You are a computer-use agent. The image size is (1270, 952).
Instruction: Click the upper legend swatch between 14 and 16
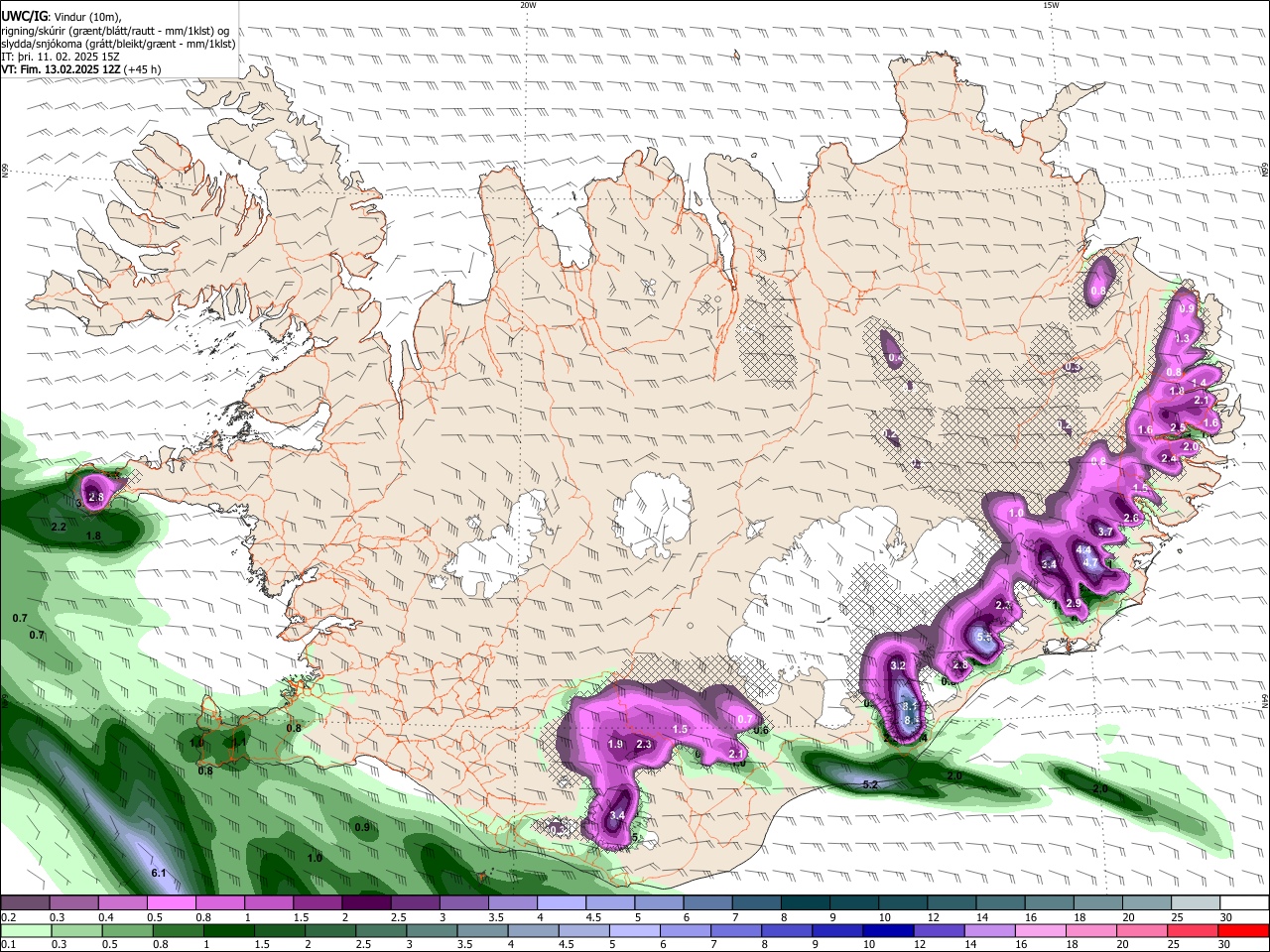999,903
